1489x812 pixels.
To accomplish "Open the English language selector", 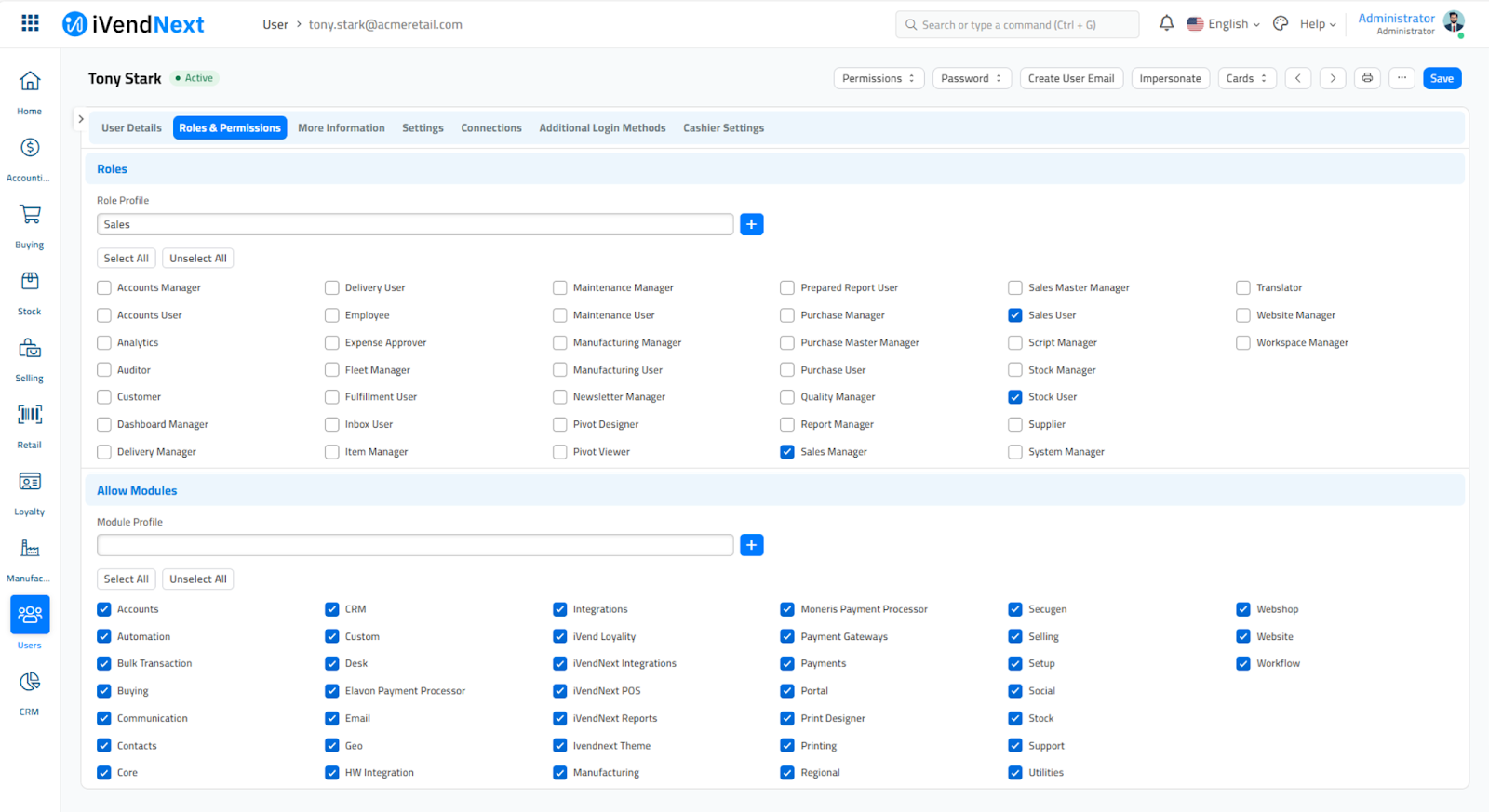I will 1223,24.
